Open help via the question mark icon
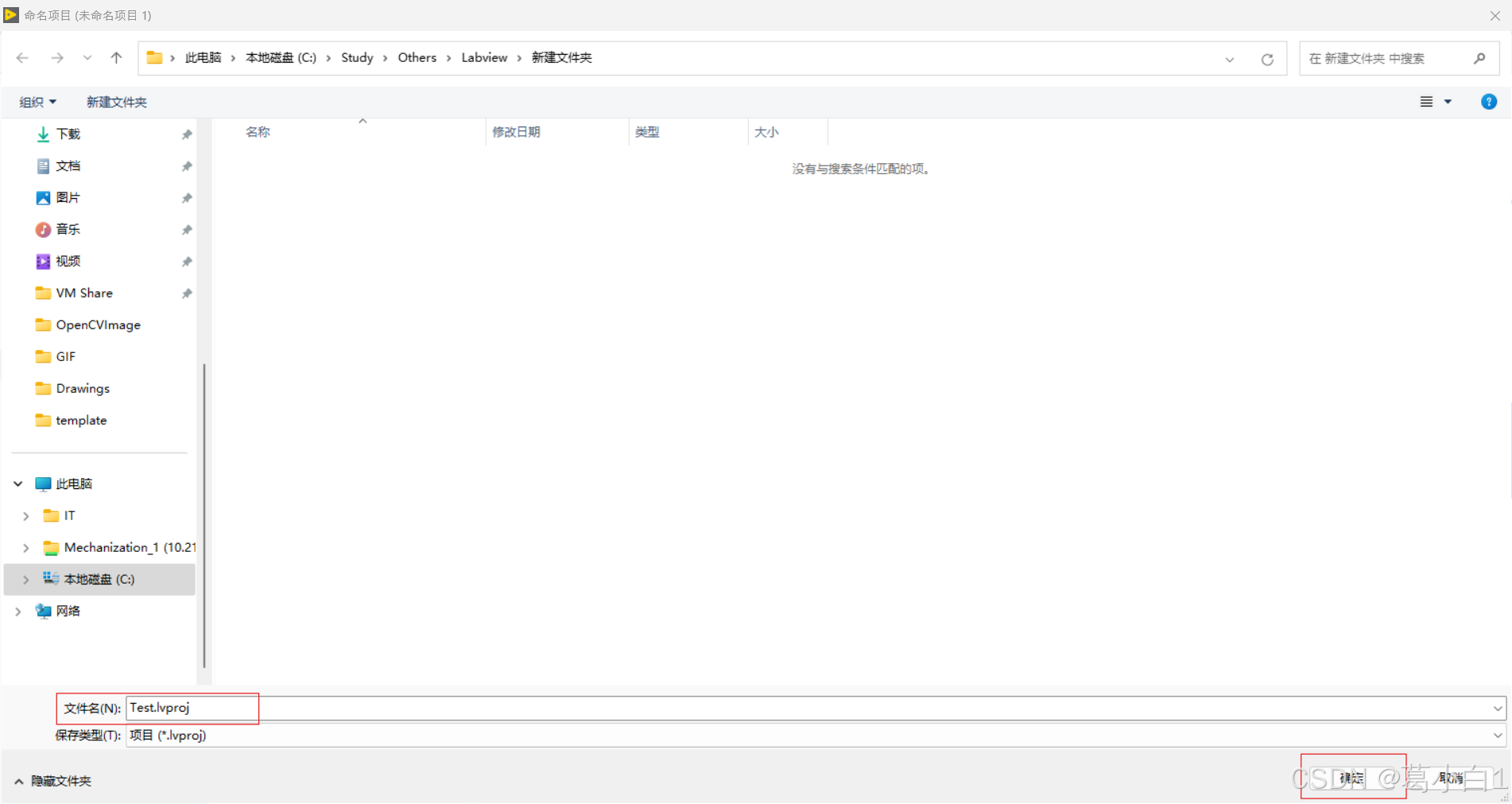The height and width of the screenshot is (804, 1512). coord(1489,102)
